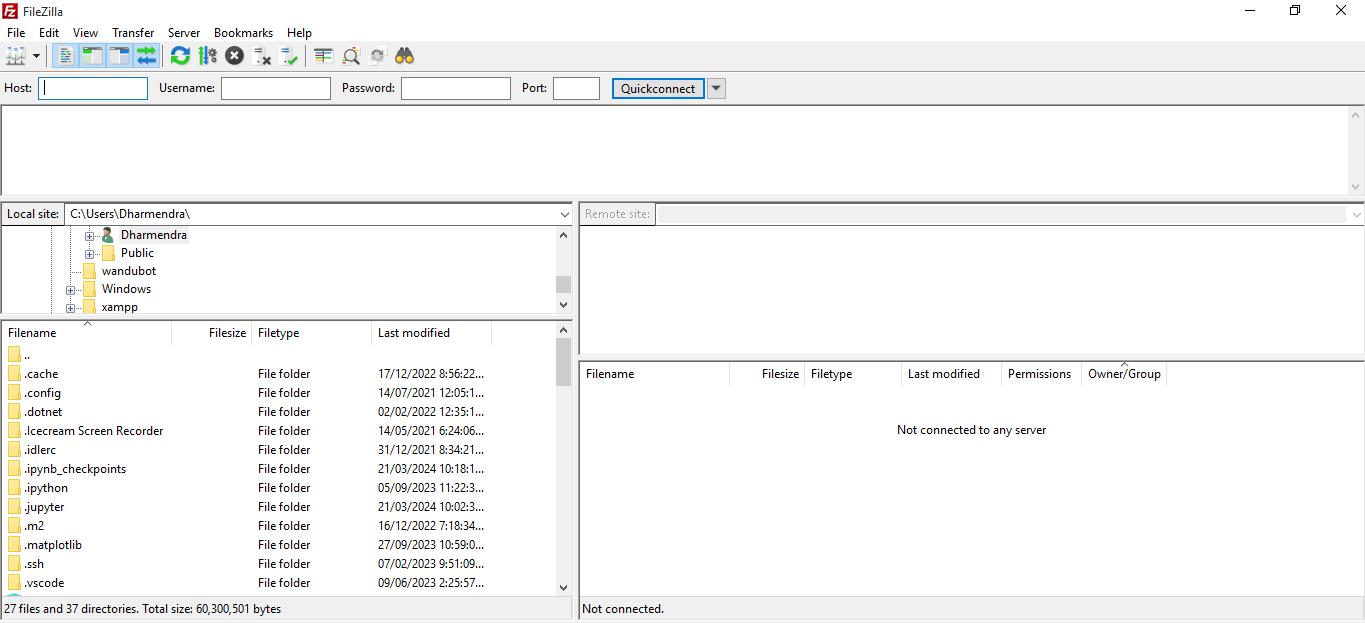Expand the Public folder node

coord(89,254)
